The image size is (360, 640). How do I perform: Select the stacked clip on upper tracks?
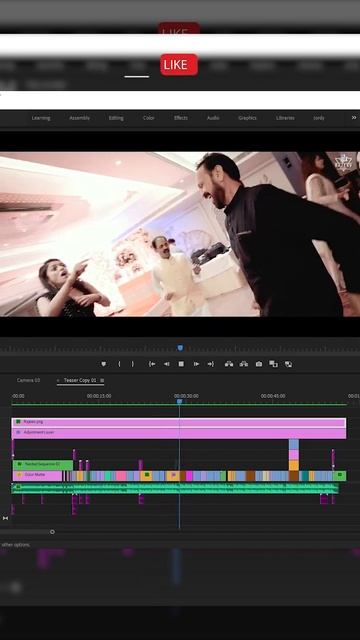click(294, 455)
